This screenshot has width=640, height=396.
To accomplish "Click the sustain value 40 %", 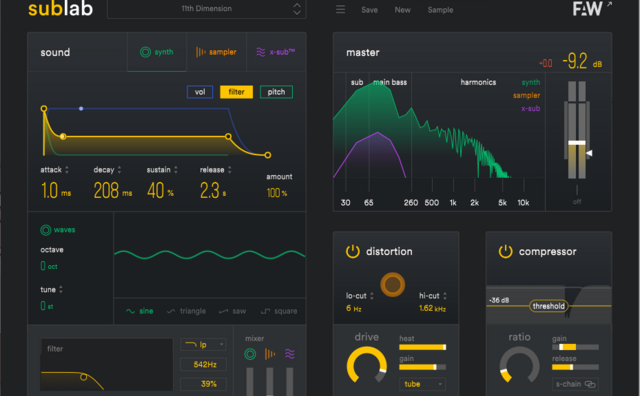I will (x=160, y=191).
